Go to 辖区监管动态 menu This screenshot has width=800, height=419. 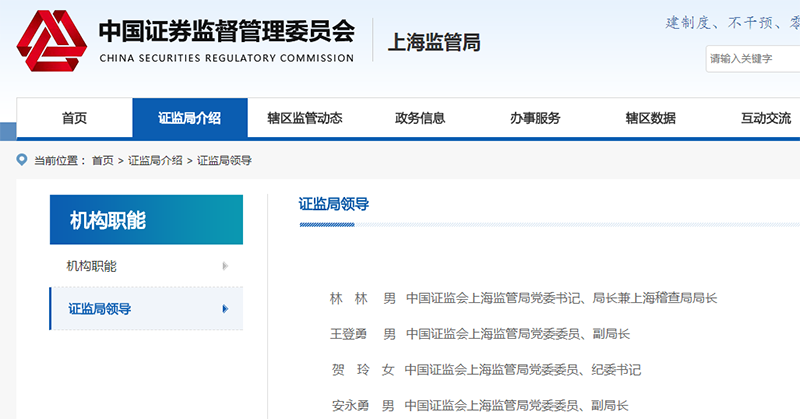point(304,118)
